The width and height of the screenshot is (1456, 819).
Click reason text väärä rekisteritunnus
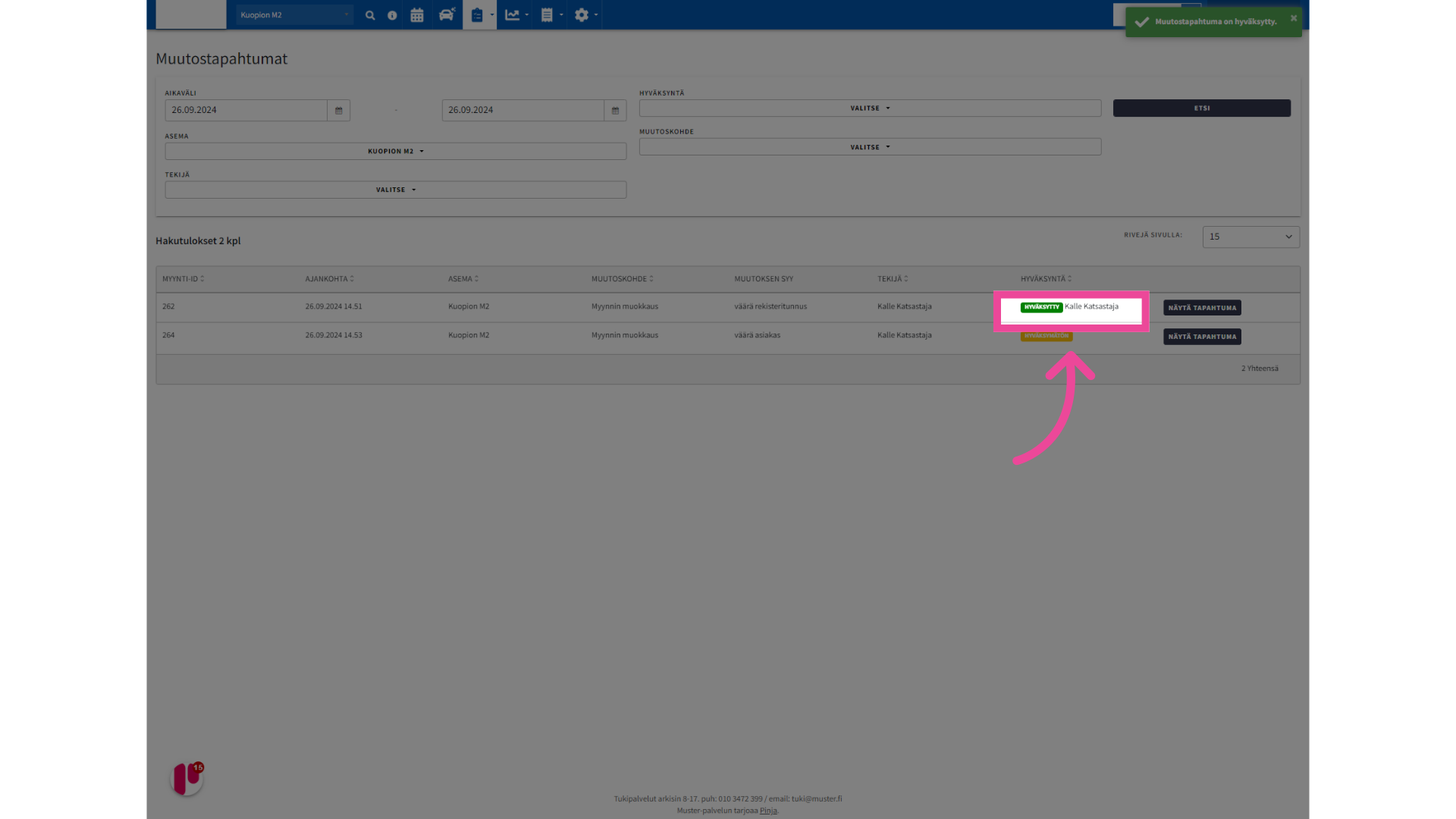click(770, 307)
